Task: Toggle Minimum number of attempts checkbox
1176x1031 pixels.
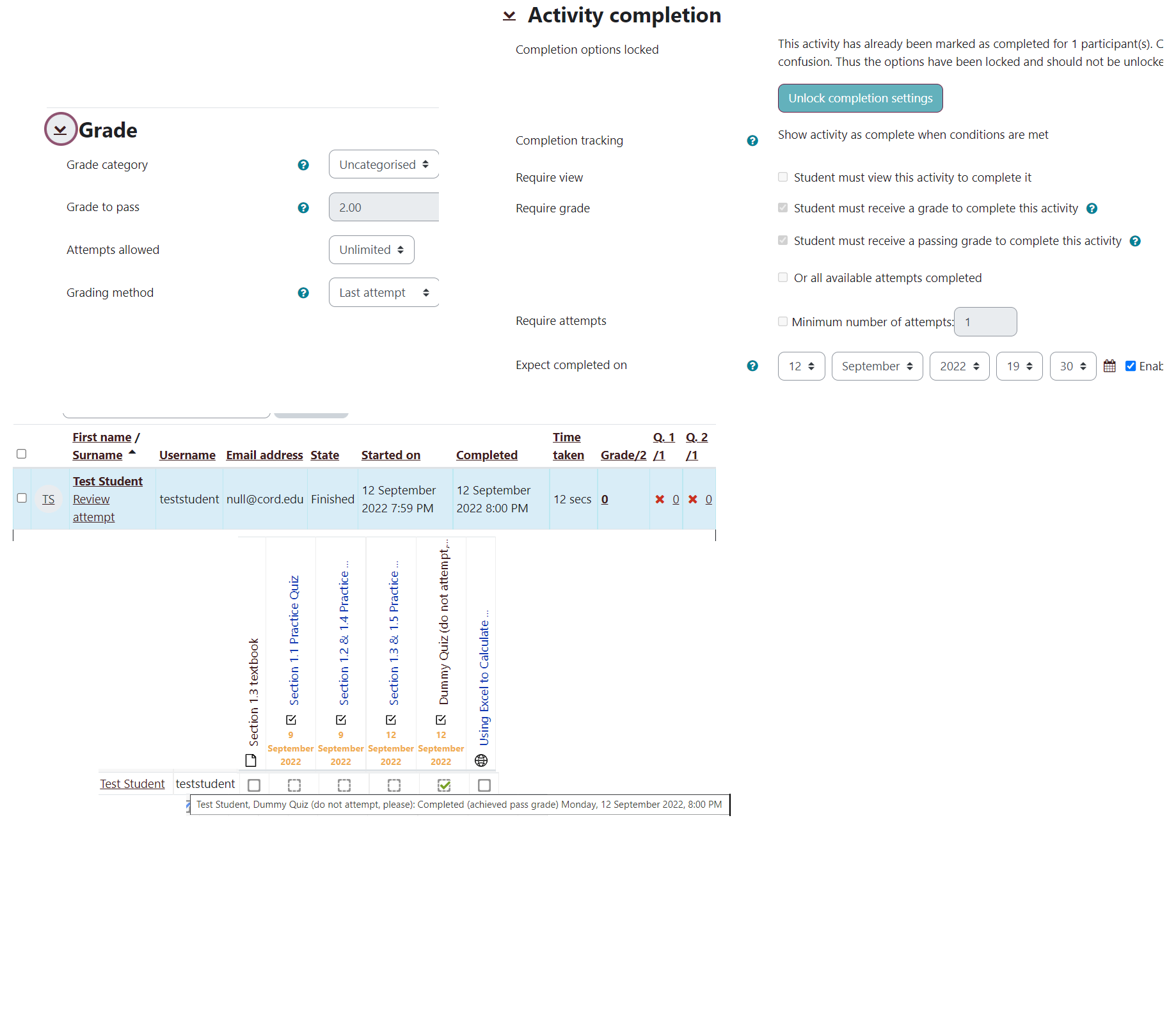Action: coord(783,322)
